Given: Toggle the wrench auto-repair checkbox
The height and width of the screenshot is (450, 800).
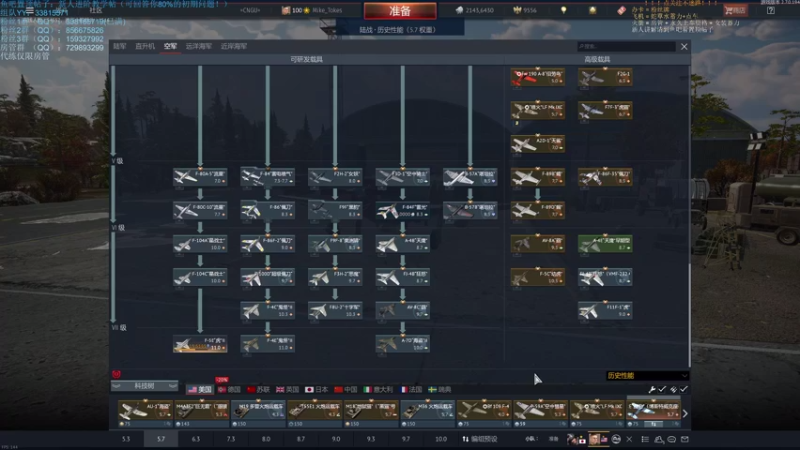Looking at the screenshot, I should coord(662,389).
